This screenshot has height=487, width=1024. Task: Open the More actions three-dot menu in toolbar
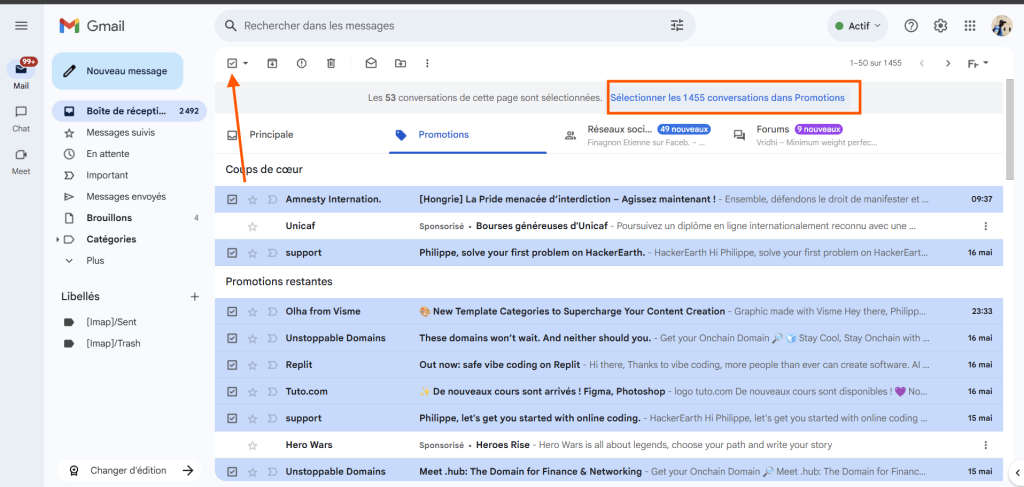(427, 63)
